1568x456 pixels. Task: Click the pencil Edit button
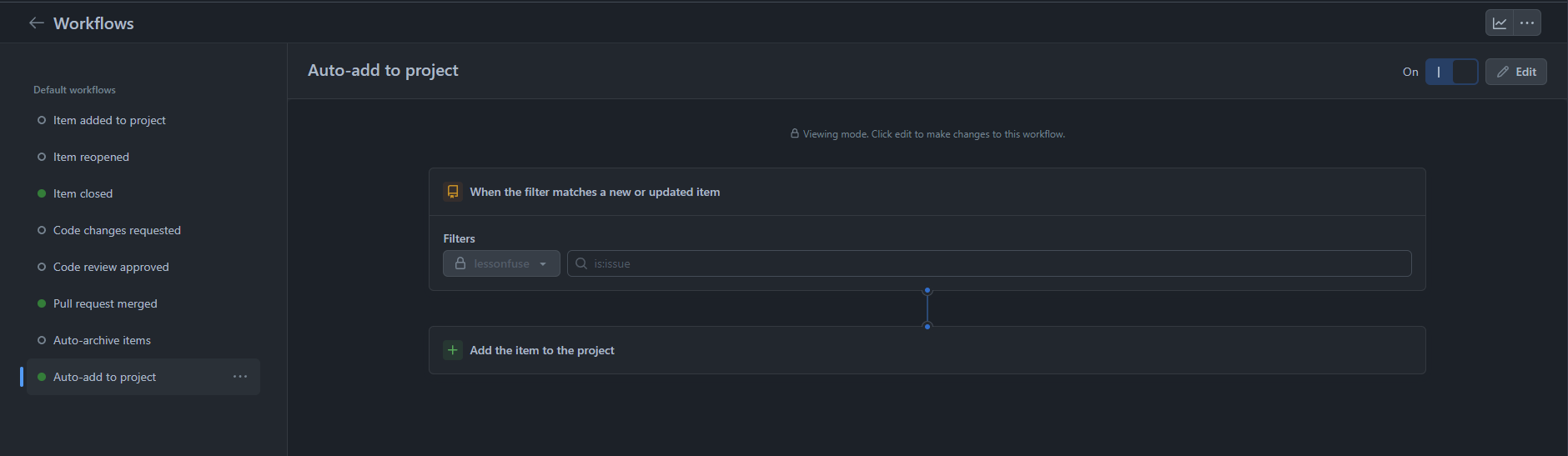[x=1515, y=72]
